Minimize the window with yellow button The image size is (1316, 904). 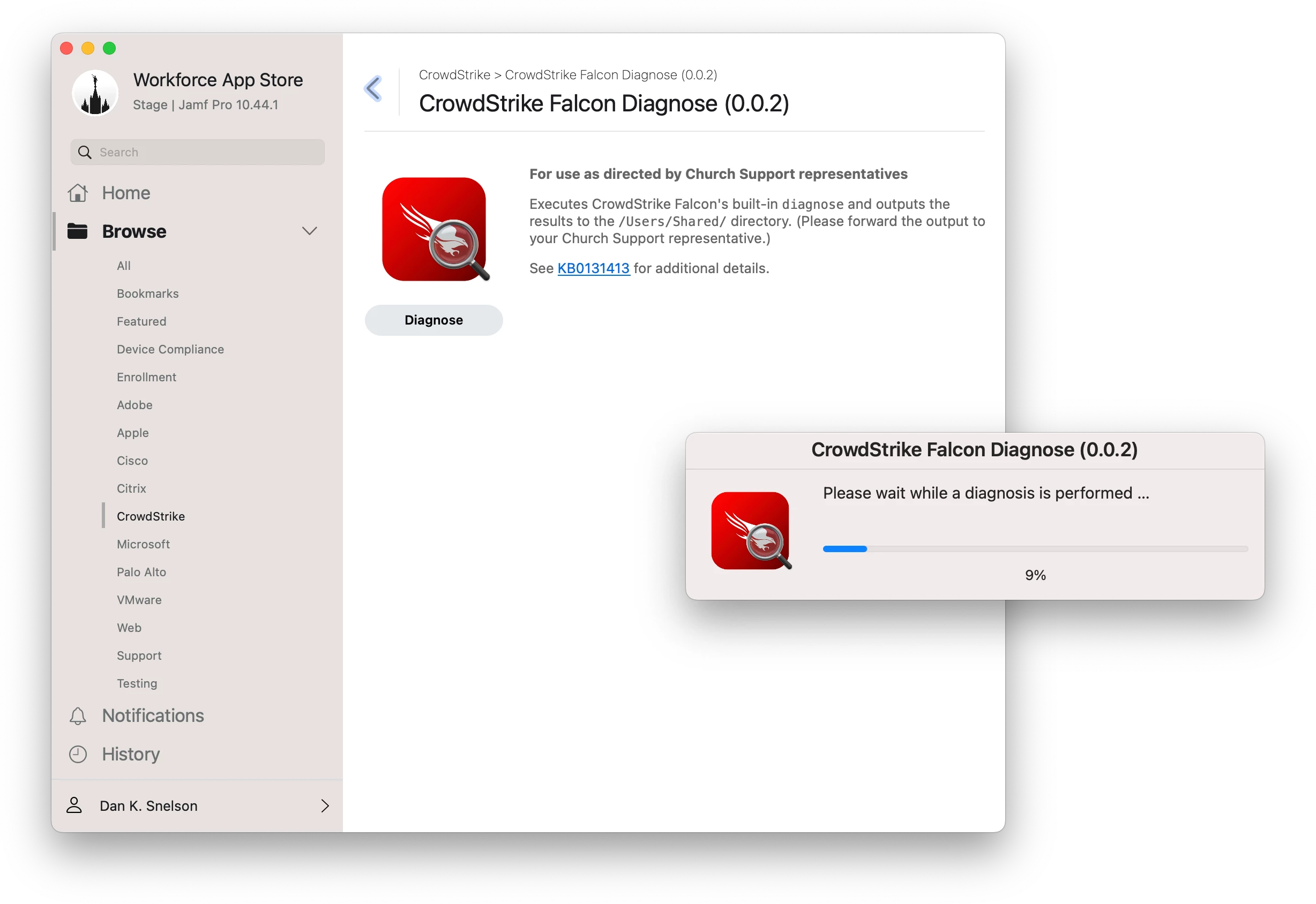click(88, 48)
